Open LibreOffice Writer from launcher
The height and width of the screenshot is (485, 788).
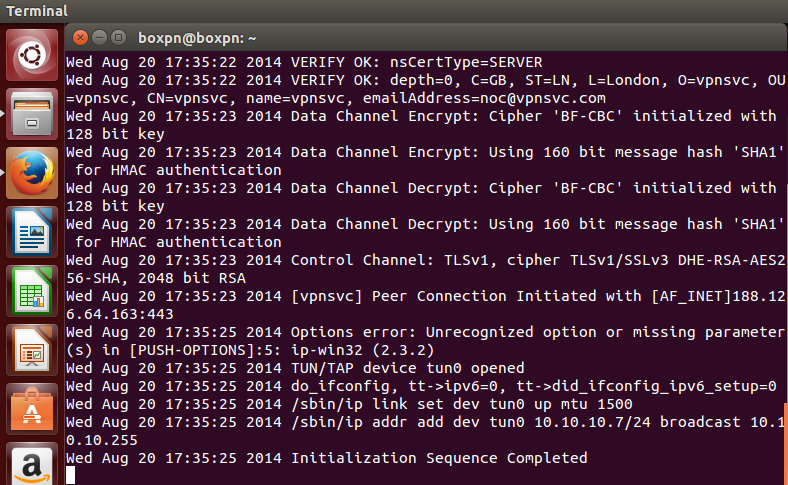(x=32, y=232)
